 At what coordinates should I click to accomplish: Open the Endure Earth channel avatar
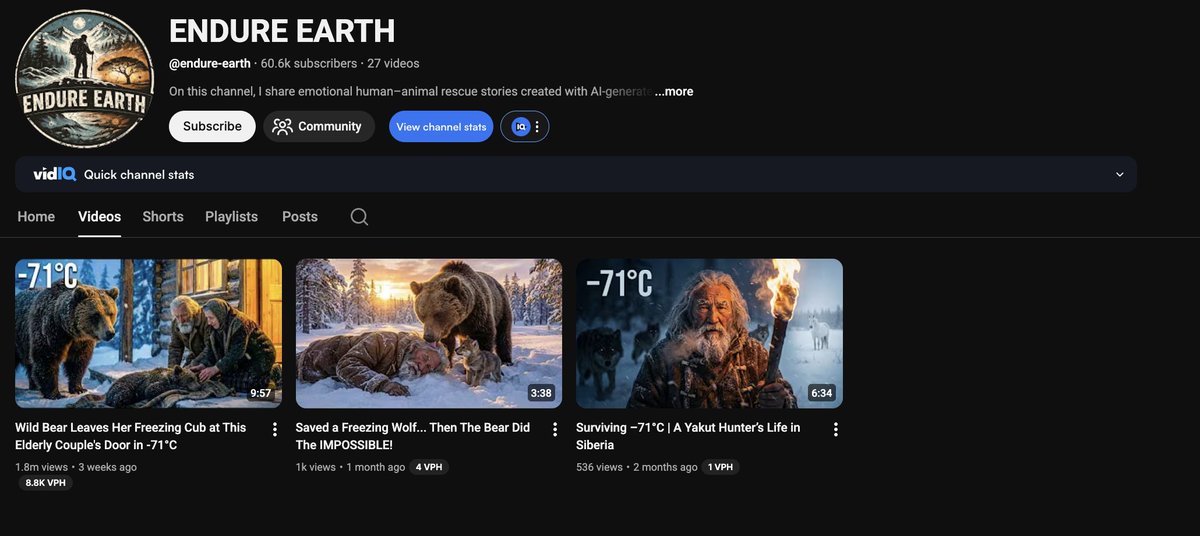click(x=84, y=79)
